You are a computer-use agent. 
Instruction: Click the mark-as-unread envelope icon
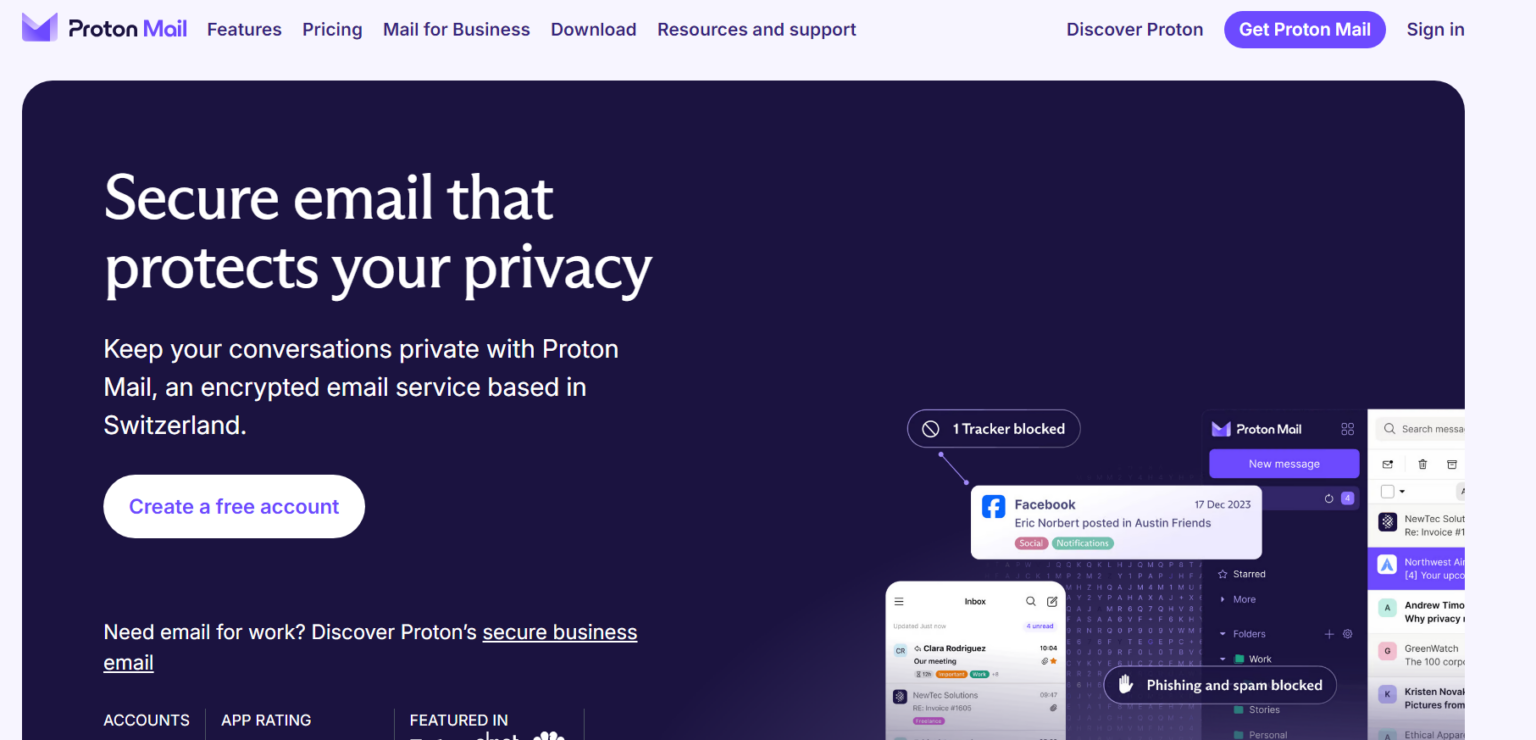tap(1388, 464)
